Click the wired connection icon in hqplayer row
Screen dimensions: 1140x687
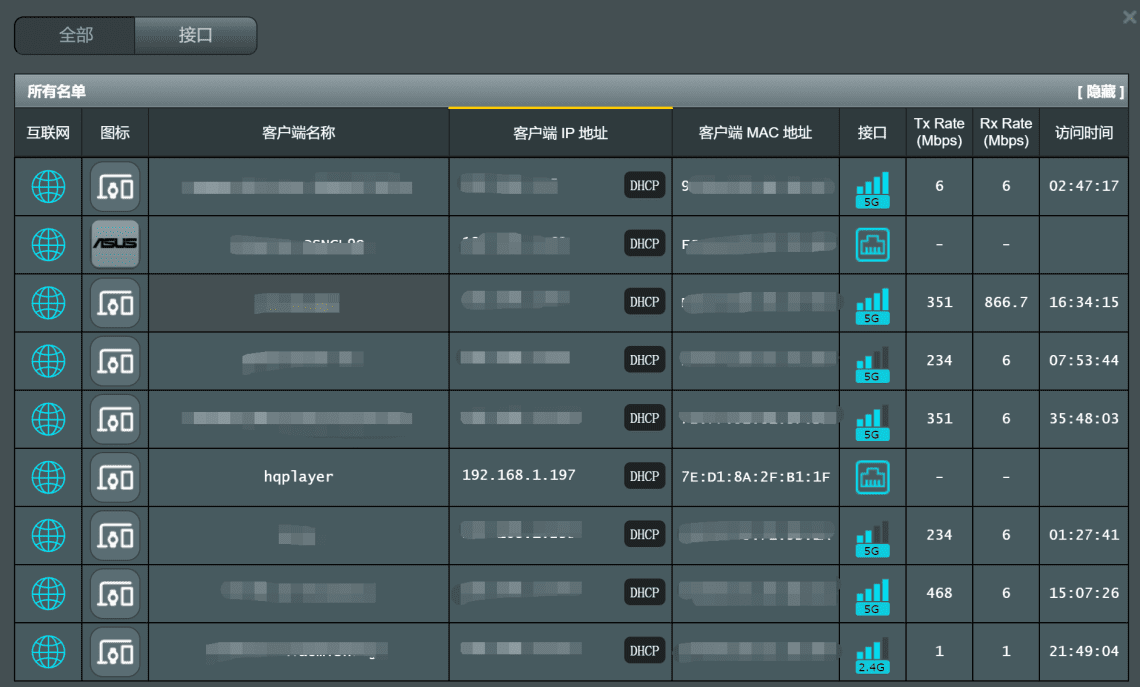(x=871, y=477)
